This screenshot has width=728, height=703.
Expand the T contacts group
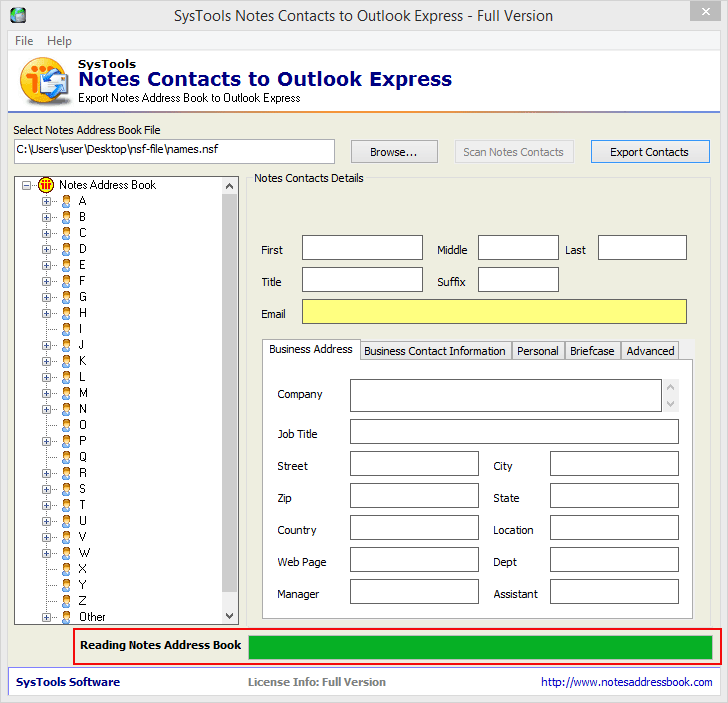click(x=46, y=505)
